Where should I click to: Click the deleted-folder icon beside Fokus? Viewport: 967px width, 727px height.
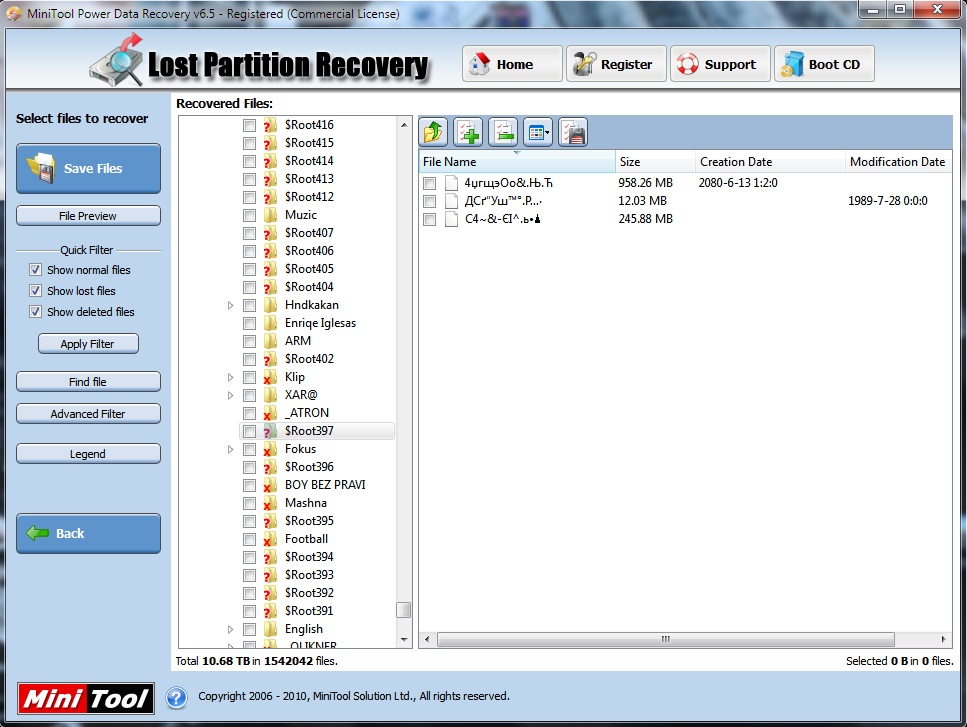[270, 450]
